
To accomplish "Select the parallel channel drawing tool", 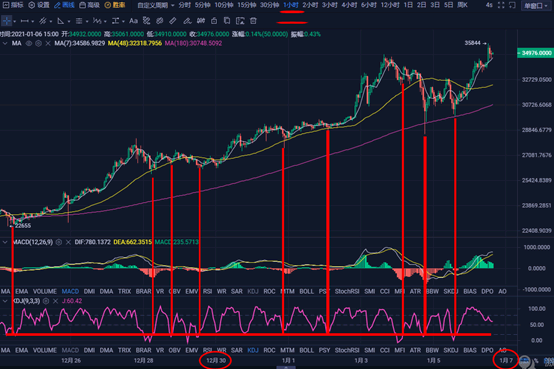I will tap(43, 21).
